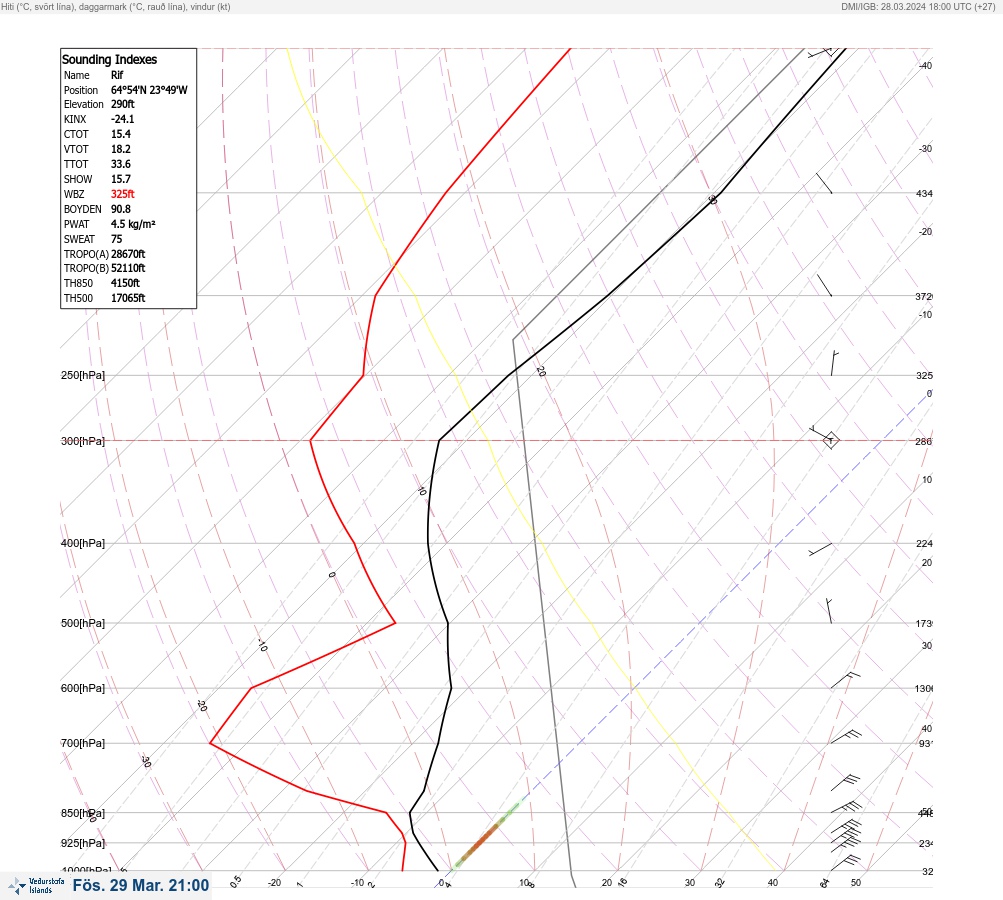Click the red WBZ value 325ft
This screenshot has height=900, width=1003.
pos(123,194)
